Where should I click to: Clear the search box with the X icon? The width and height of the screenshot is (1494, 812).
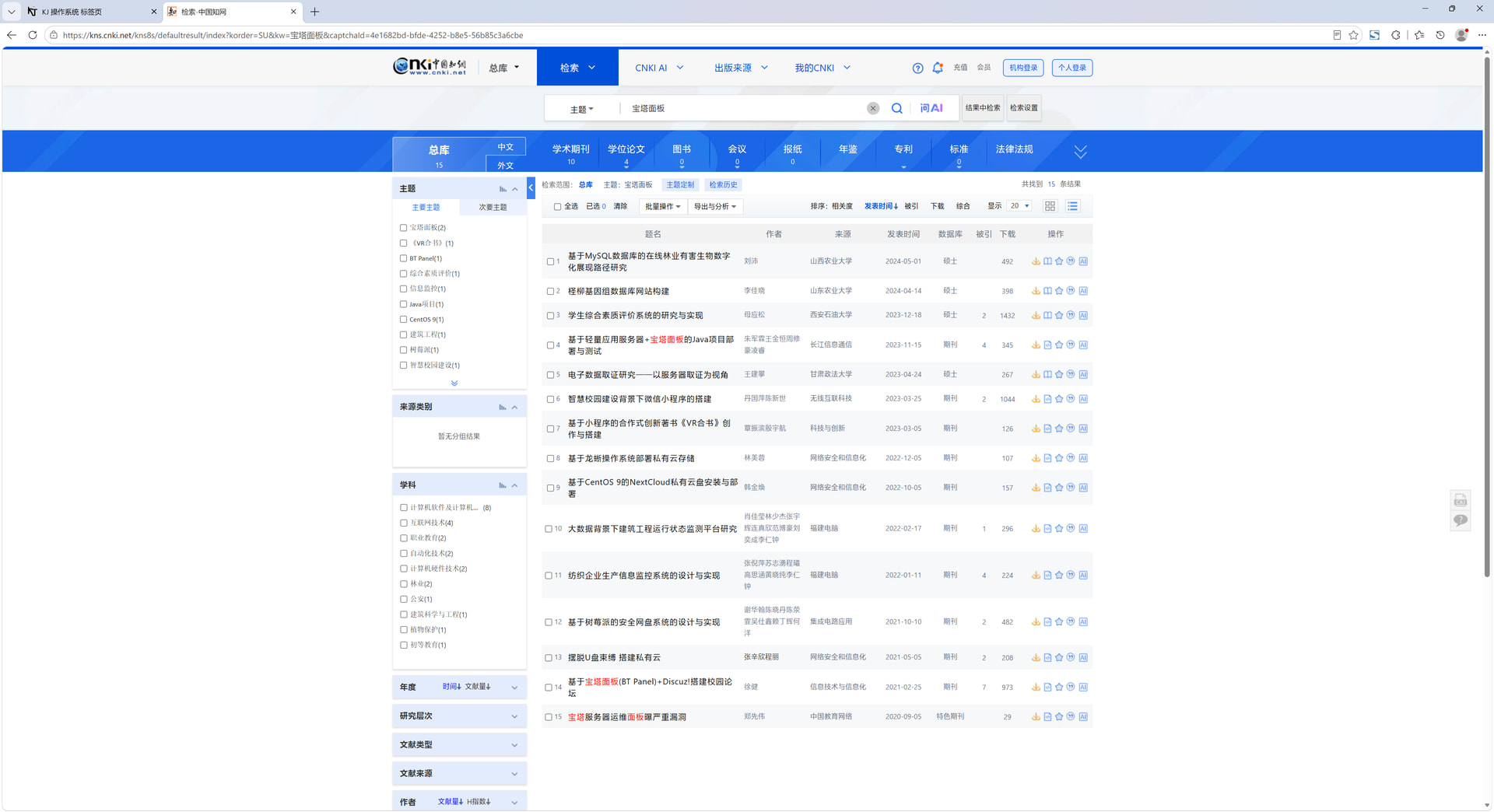[873, 108]
